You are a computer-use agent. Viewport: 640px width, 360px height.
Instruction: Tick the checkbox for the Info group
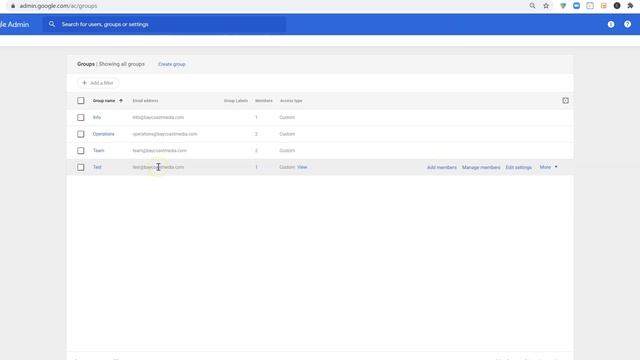(81, 118)
